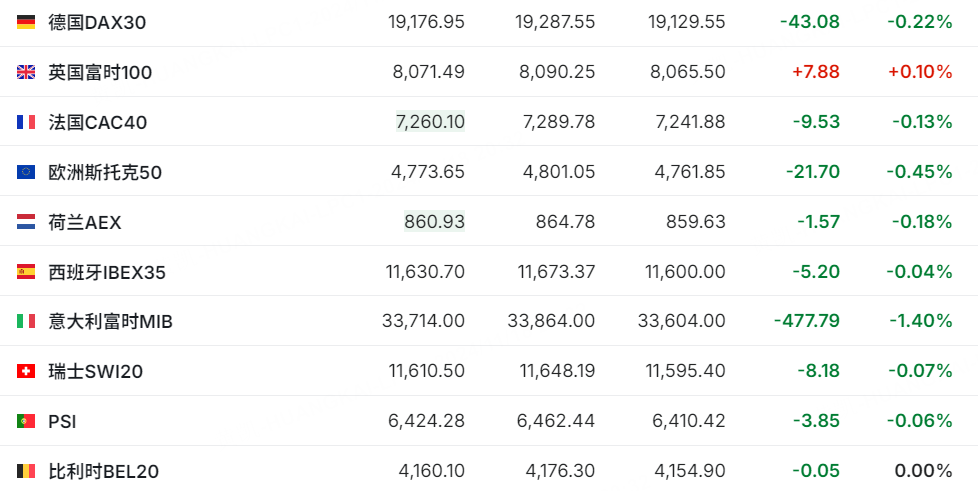978x491 pixels.
Task: Click the French flag icon
Action: coord(26,122)
